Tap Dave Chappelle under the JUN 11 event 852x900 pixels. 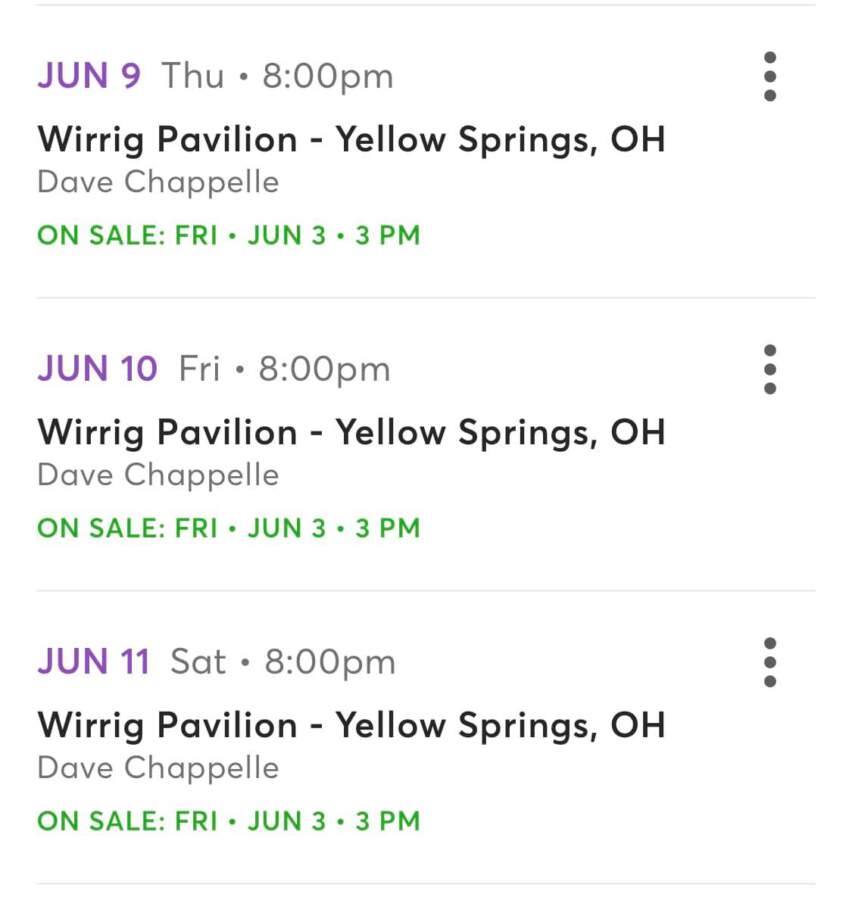click(x=158, y=768)
